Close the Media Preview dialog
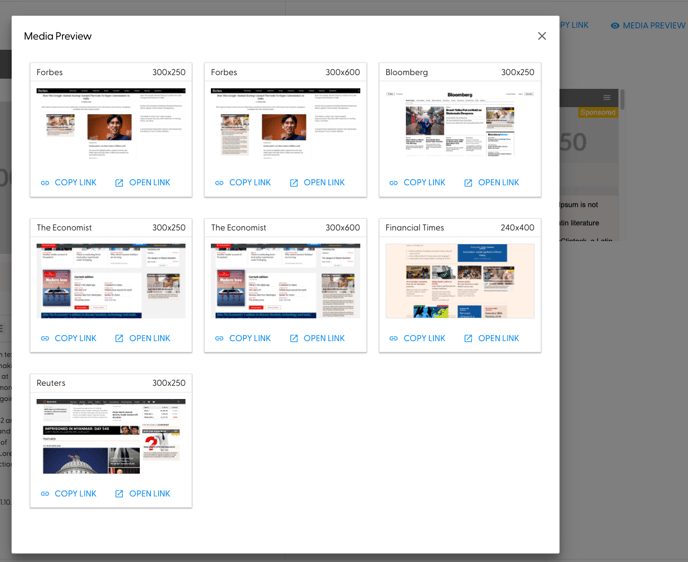The width and height of the screenshot is (688, 562). click(542, 36)
